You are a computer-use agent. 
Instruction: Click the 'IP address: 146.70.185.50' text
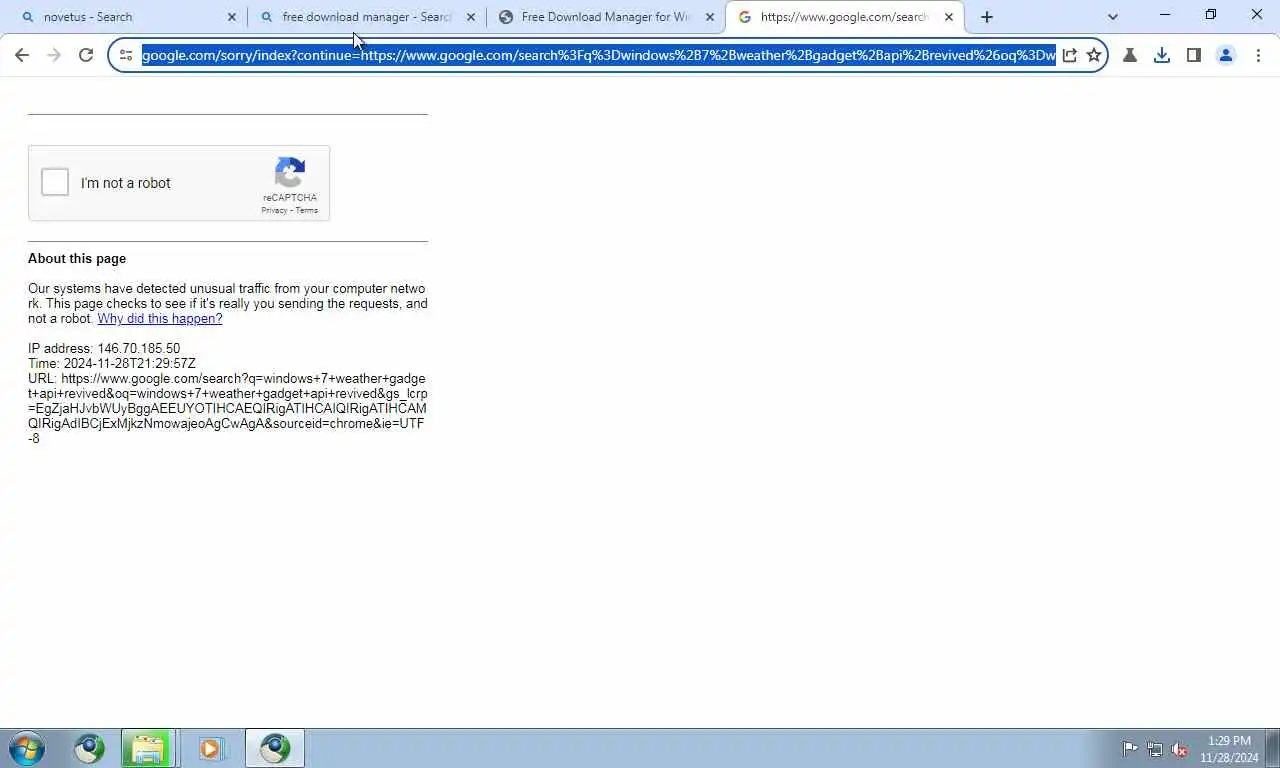104,349
